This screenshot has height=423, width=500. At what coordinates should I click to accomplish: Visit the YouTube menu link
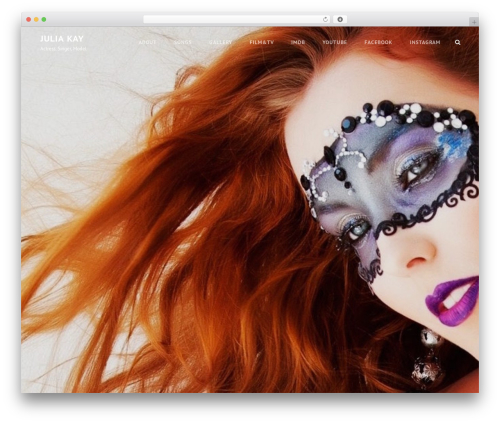coord(335,42)
